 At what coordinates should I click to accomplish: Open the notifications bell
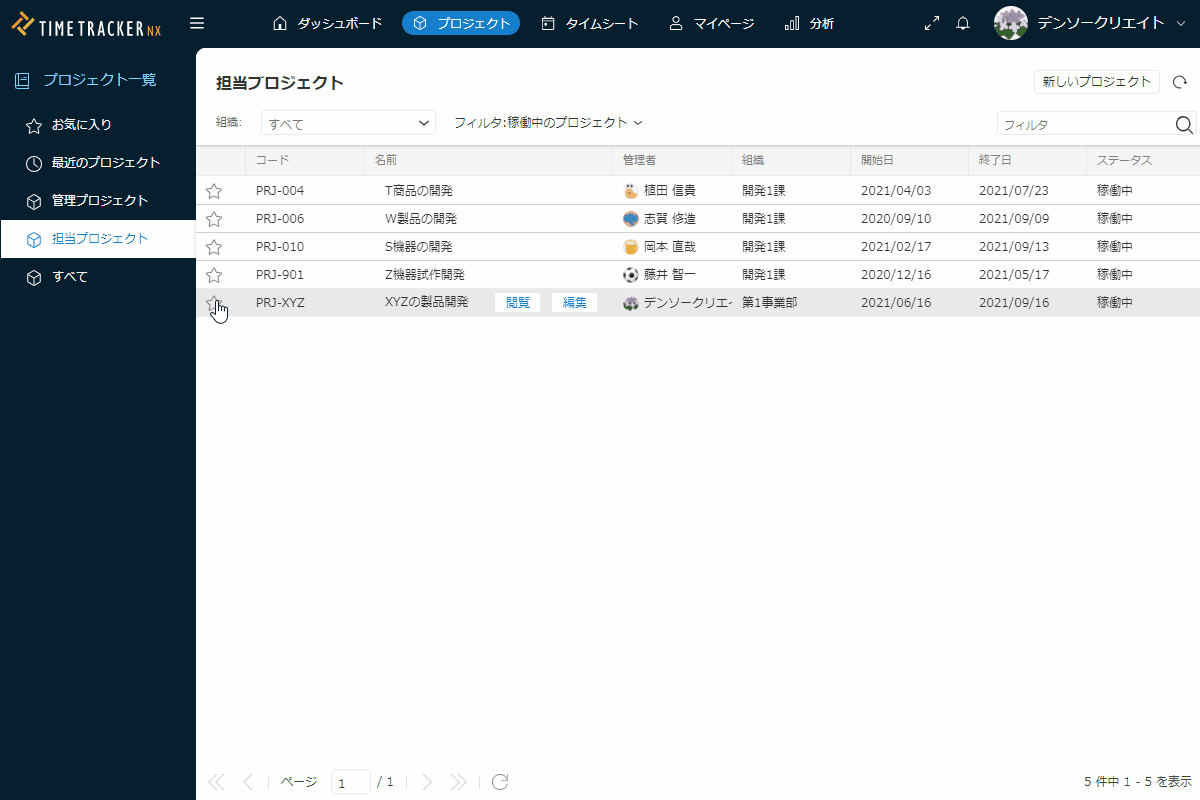(x=963, y=23)
